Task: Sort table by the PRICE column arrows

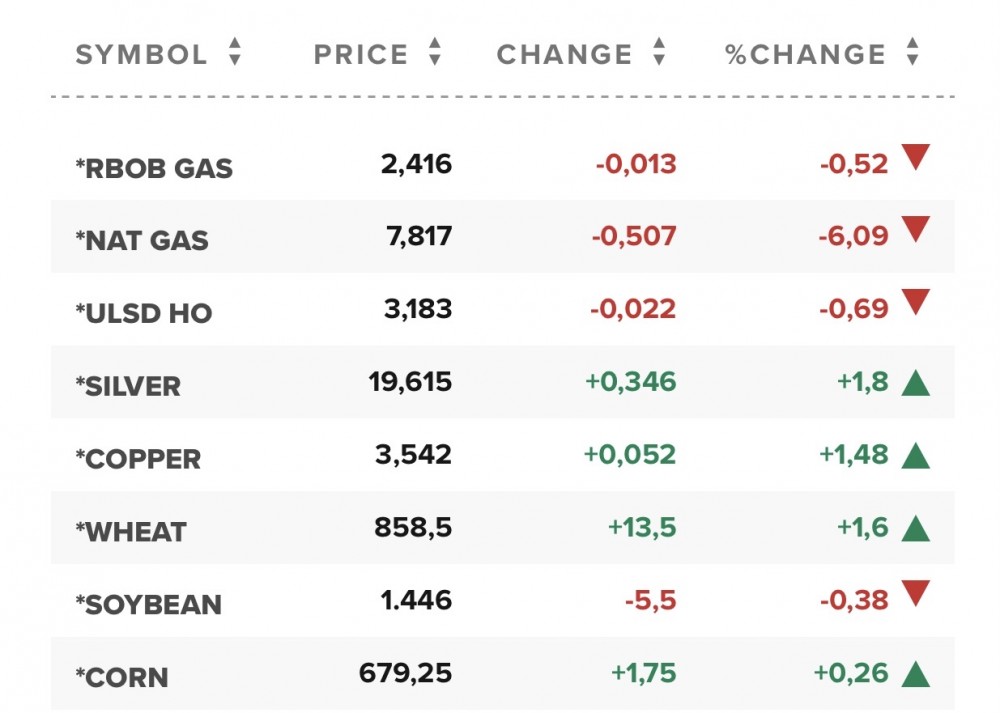Action: coord(434,53)
